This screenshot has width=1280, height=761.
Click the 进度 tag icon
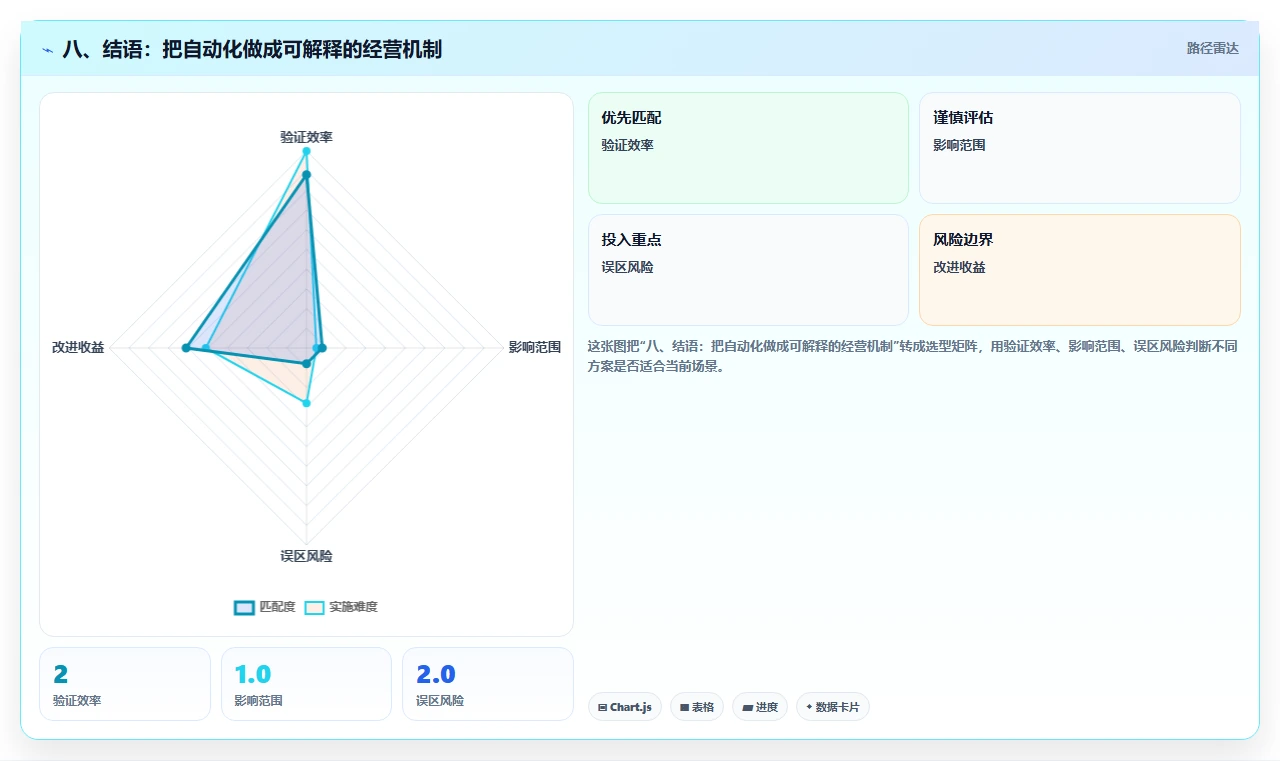point(747,707)
